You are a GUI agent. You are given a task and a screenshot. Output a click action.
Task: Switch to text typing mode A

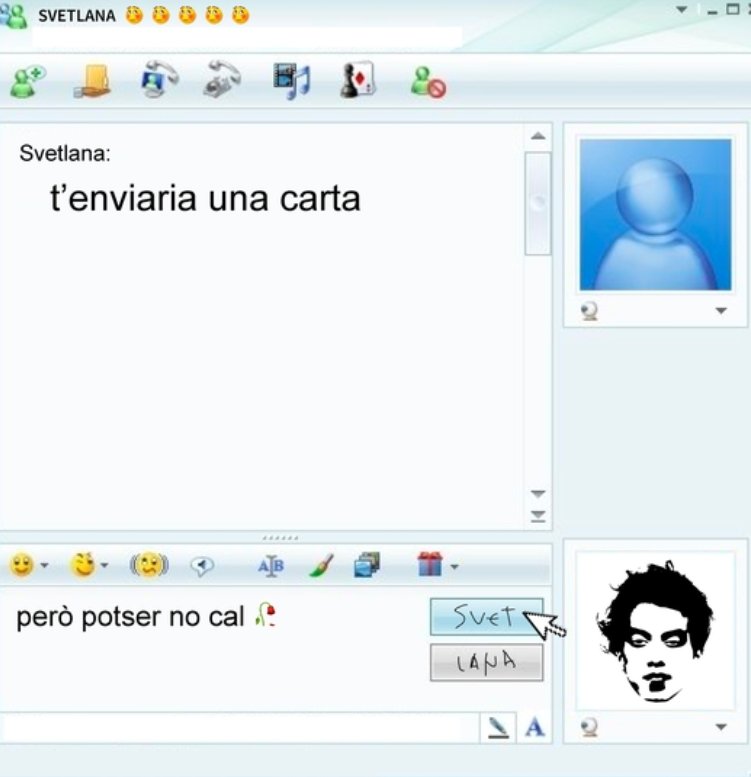(x=535, y=728)
